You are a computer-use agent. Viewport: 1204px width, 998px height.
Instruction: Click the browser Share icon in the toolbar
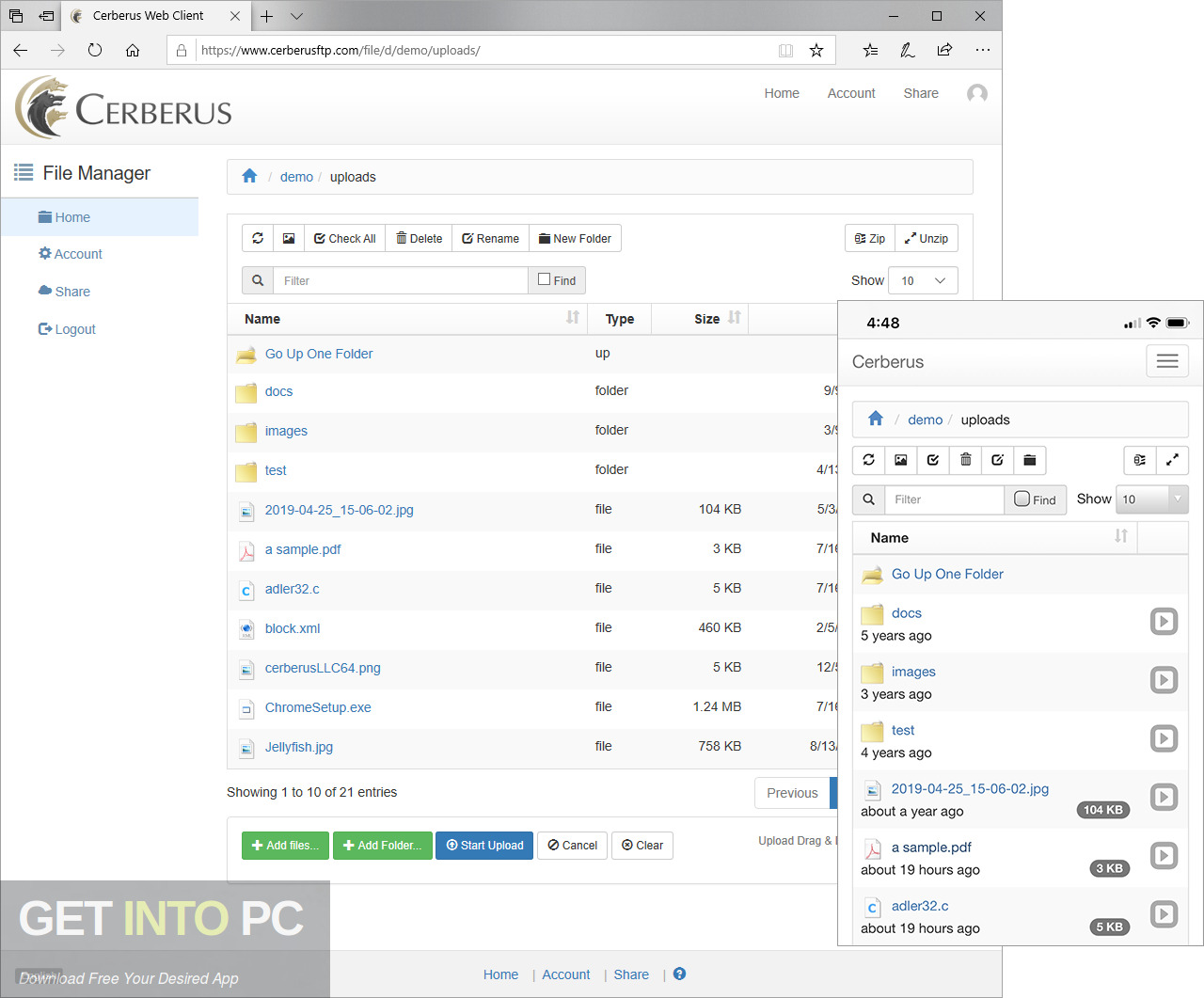(x=944, y=50)
